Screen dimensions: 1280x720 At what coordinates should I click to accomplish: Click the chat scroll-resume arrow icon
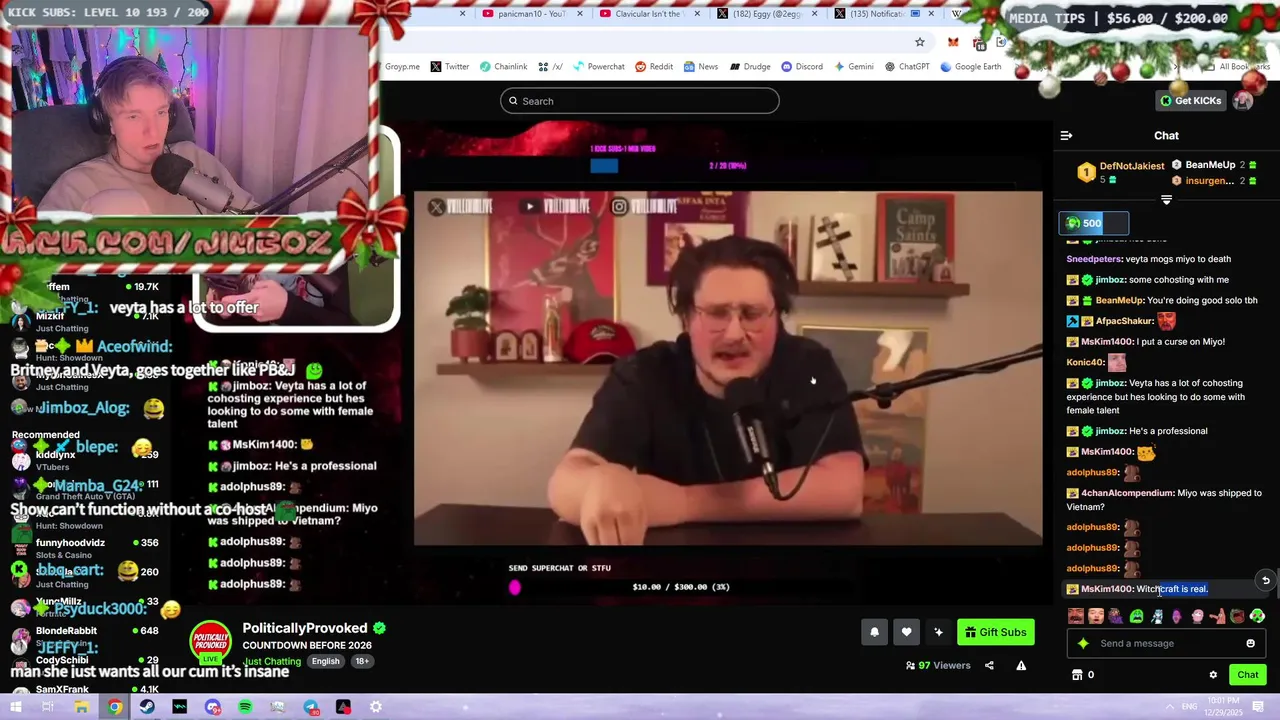(x=1265, y=580)
